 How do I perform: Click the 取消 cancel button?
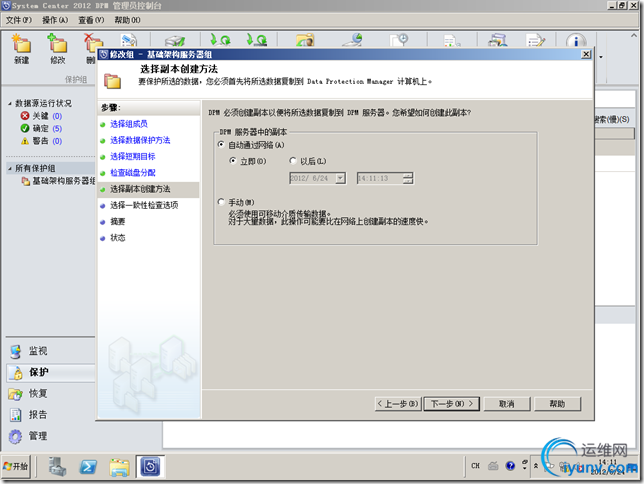pyautogui.click(x=507, y=404)
